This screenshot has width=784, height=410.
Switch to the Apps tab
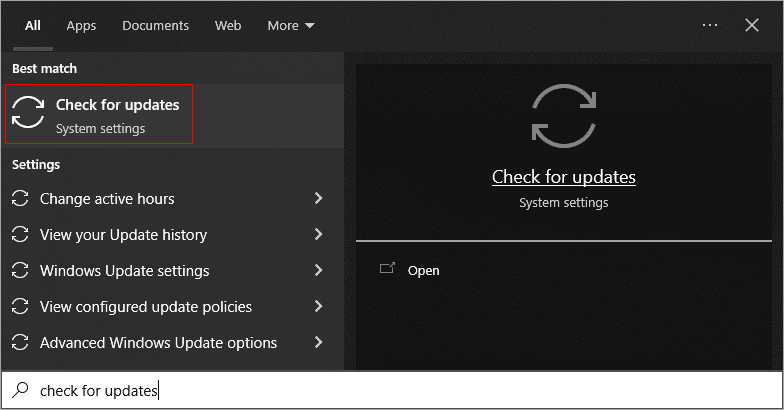point(81,26)
